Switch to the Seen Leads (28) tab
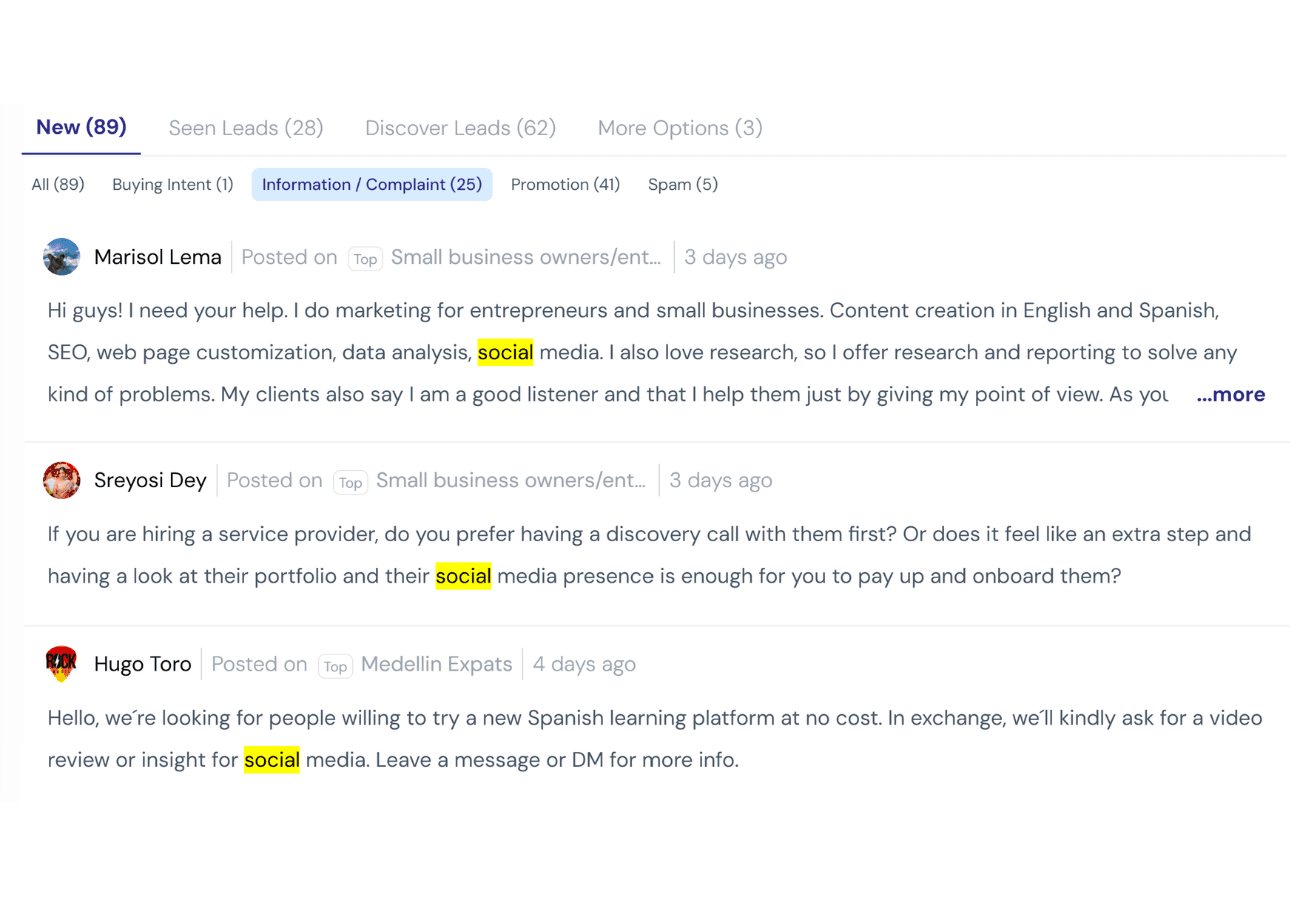 pyautogui.click(x=246, y=128)
